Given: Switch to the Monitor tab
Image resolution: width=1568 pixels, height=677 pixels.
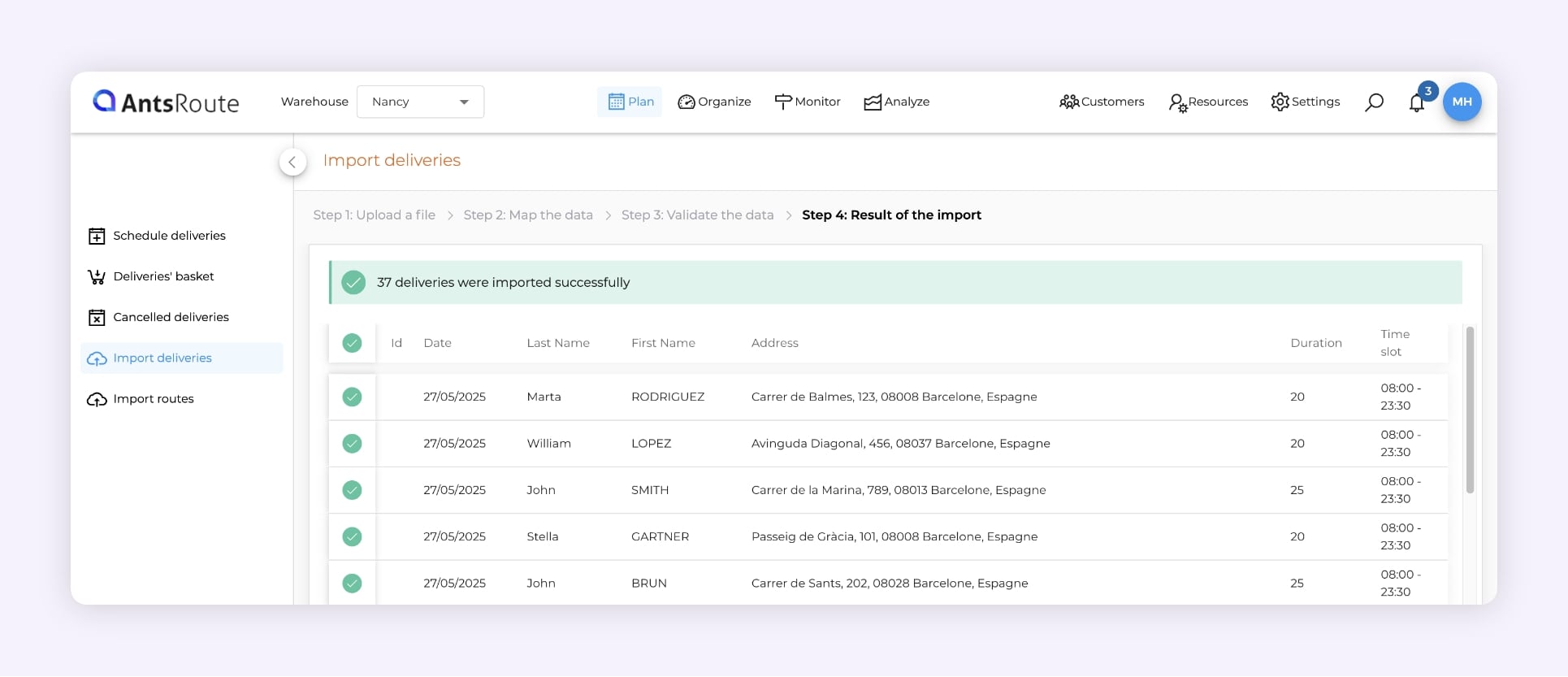Looking at the screenshot, I should 807,102.
